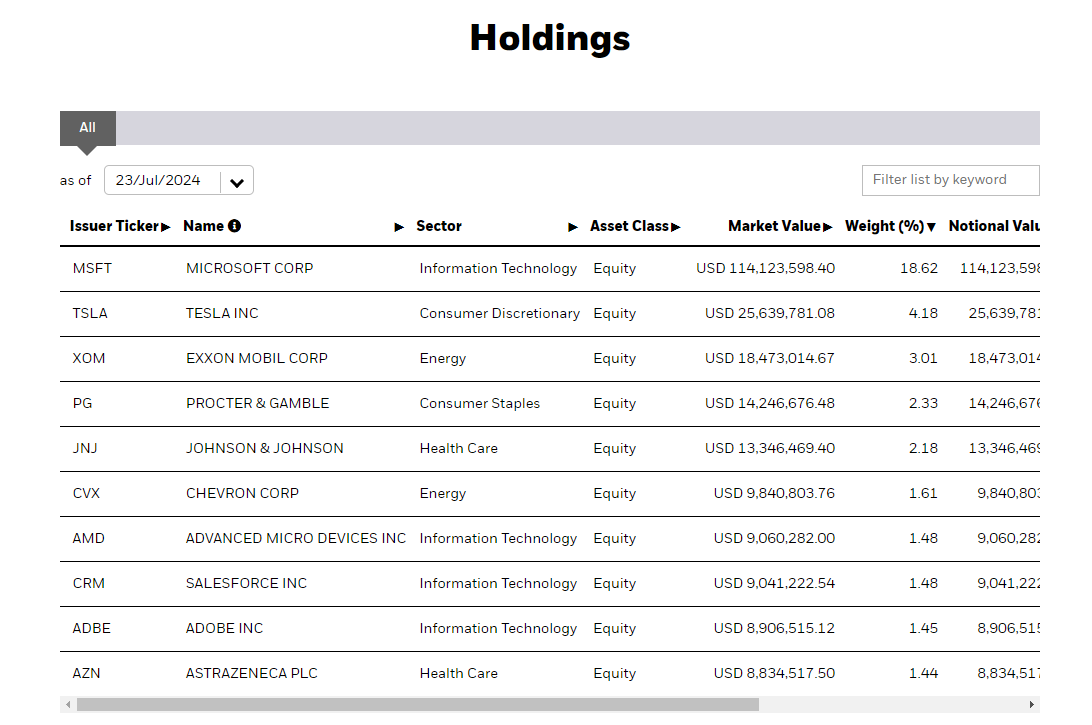
Task: Click Energy sector in Exxon row
Action: click(x=443, y=359)
